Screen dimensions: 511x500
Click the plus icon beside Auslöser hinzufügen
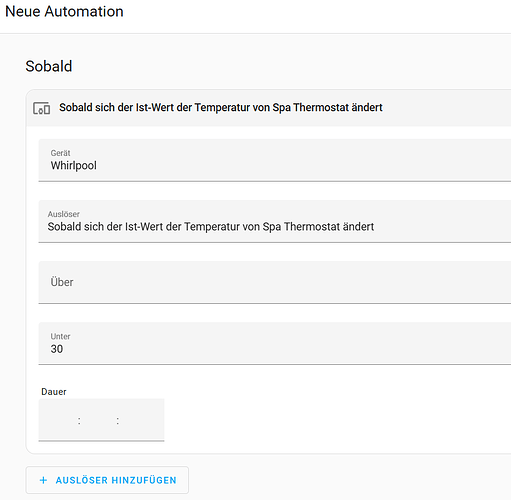tap(43, 480)
